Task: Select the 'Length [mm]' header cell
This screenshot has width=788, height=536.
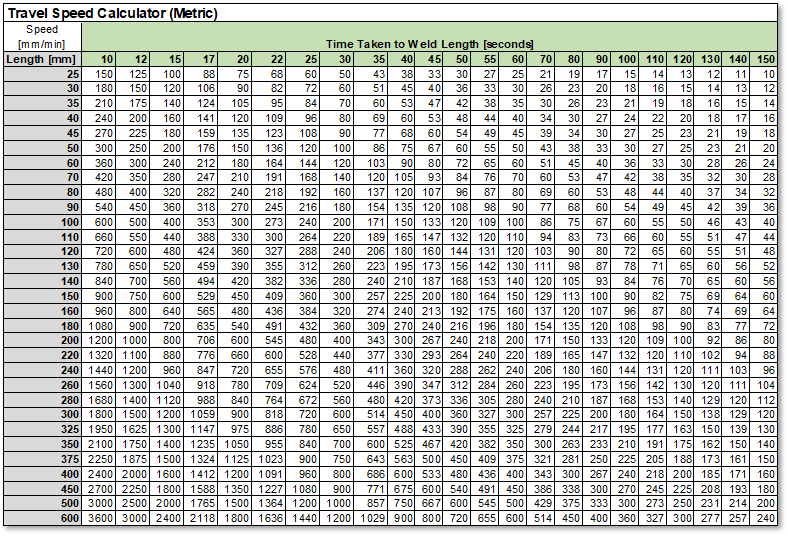Action: tap(42, 59)
